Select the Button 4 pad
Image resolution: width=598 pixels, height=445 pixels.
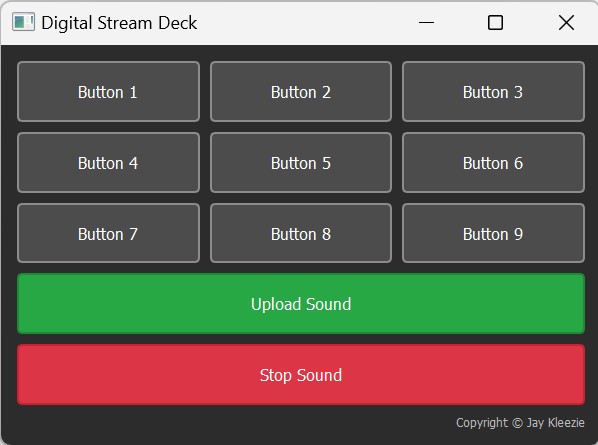click(x=108, y=162)
